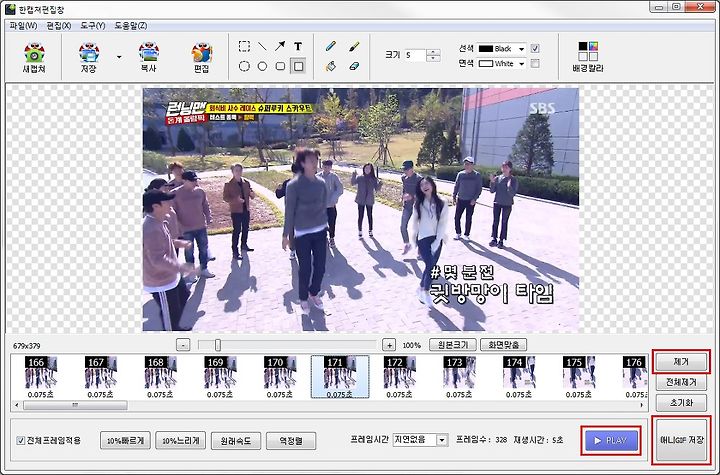Select frame 166 thumbnail

click(x=41, y=377)
